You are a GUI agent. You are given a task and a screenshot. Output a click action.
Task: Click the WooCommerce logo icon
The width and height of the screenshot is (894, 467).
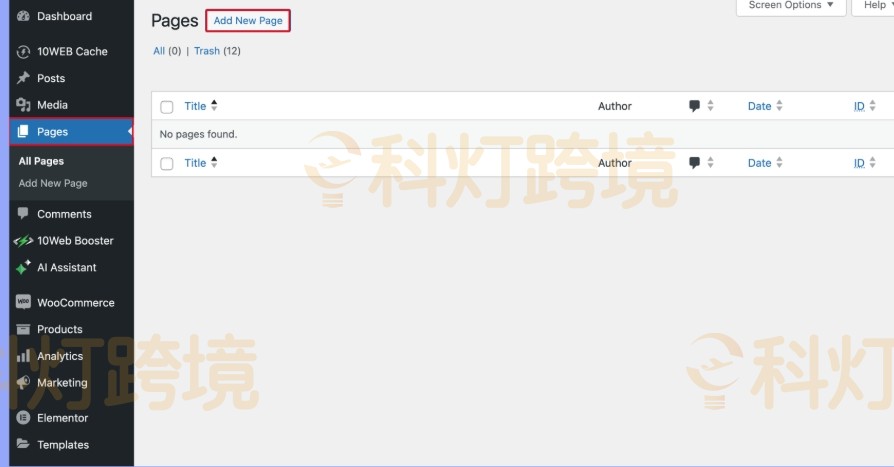[x=23, y=302]
